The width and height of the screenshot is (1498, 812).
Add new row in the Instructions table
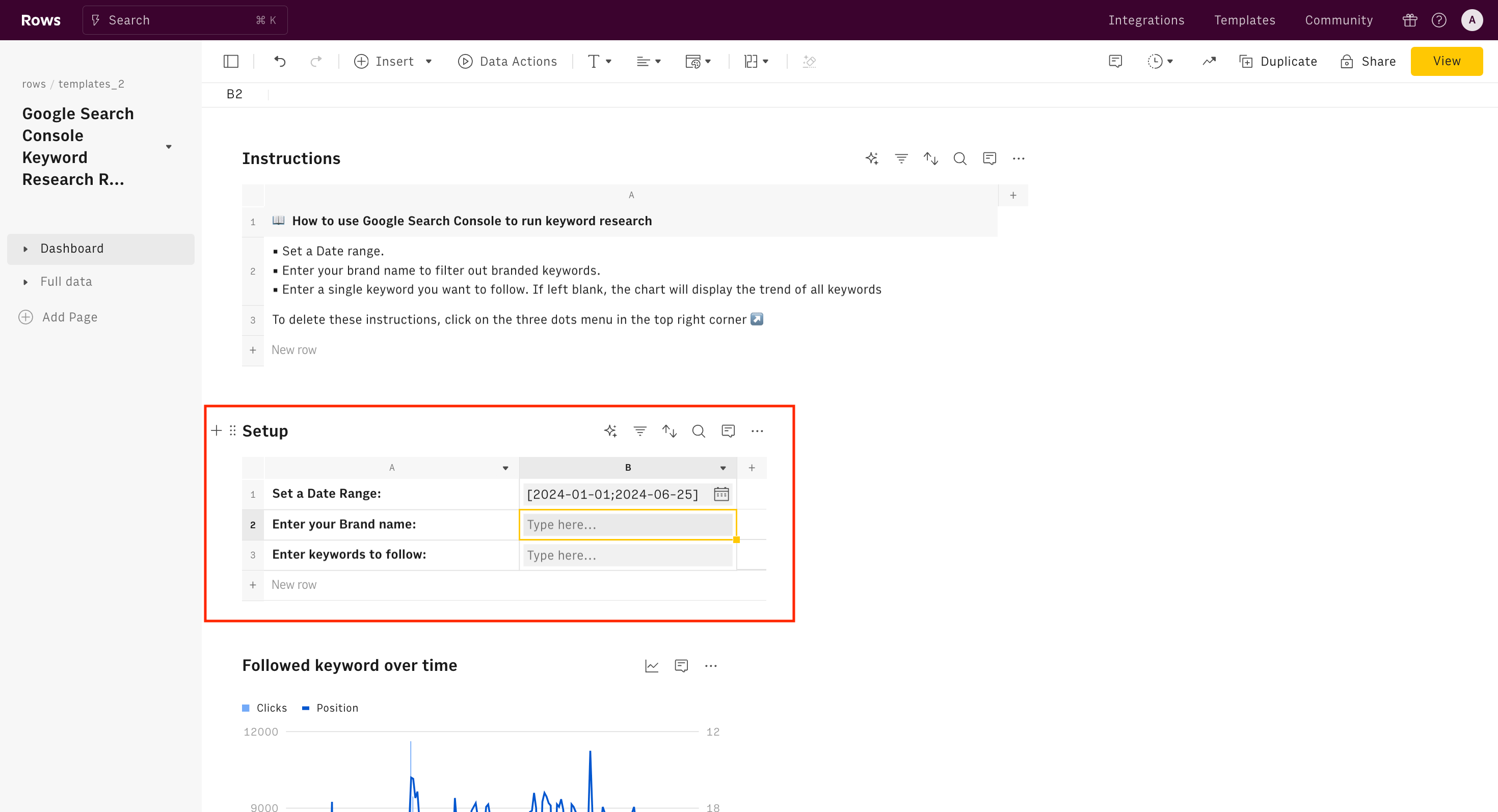coord(293,350)
